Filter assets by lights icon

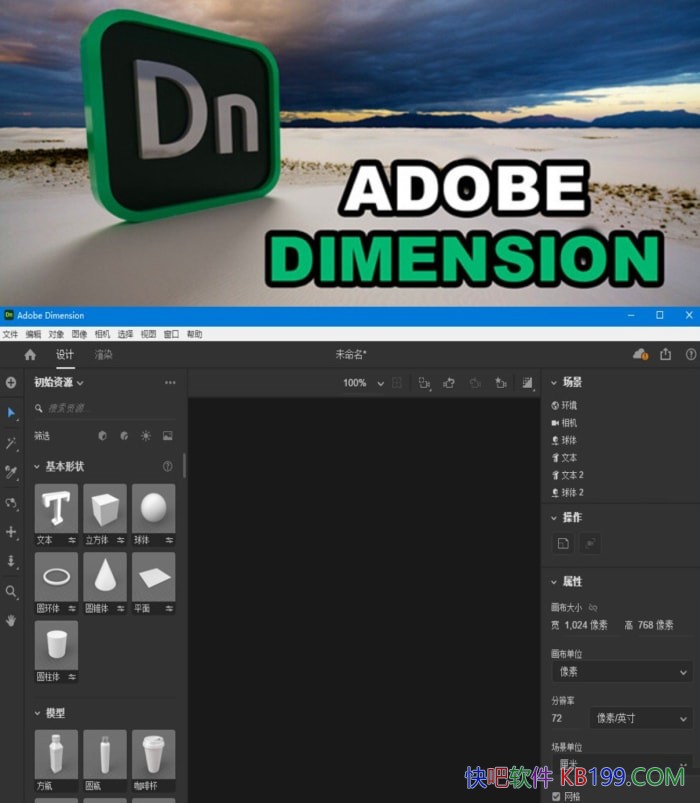(x=146, y=436)
